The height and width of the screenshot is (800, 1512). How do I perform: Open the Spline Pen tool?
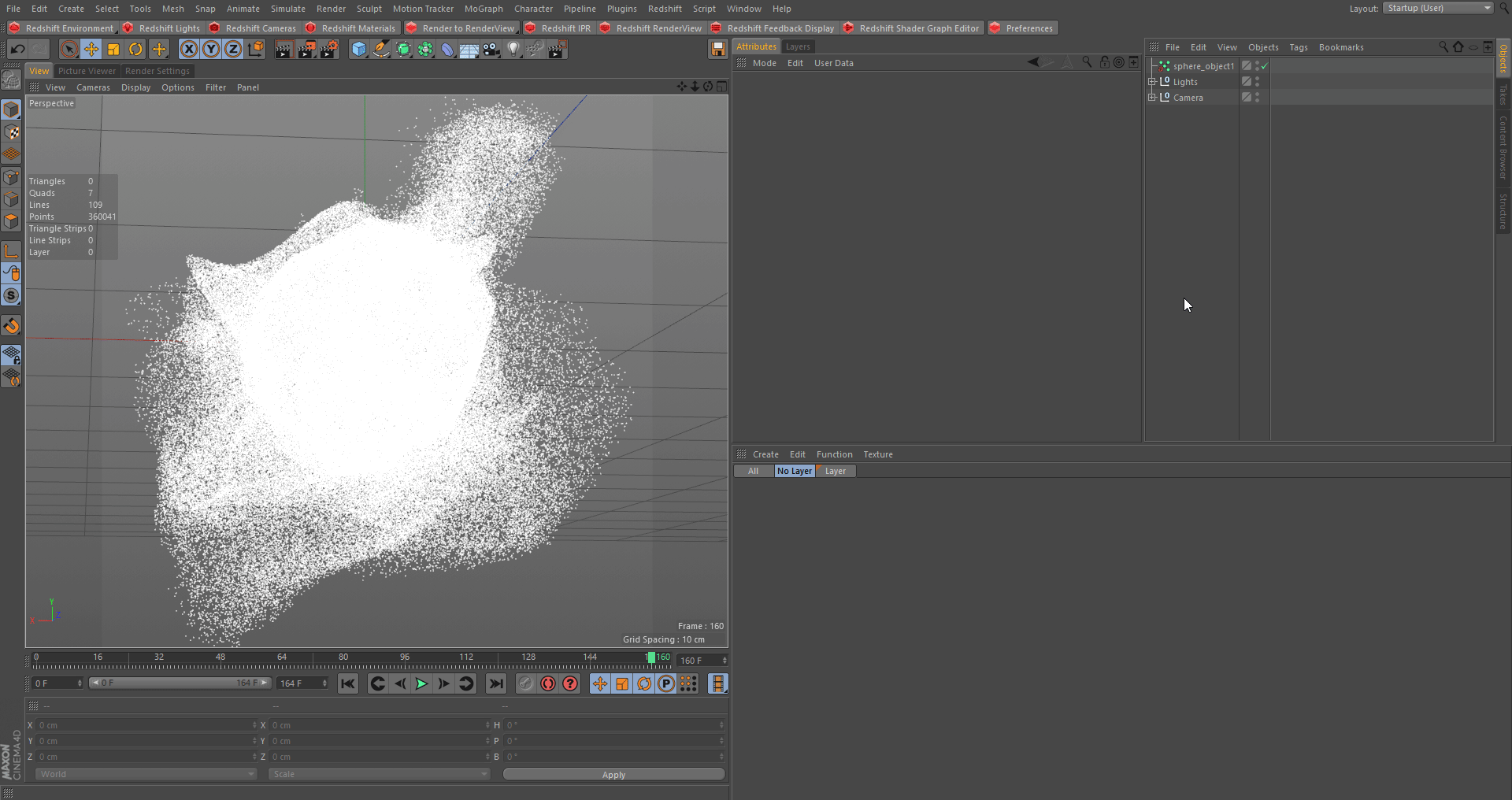click(381, 49)
